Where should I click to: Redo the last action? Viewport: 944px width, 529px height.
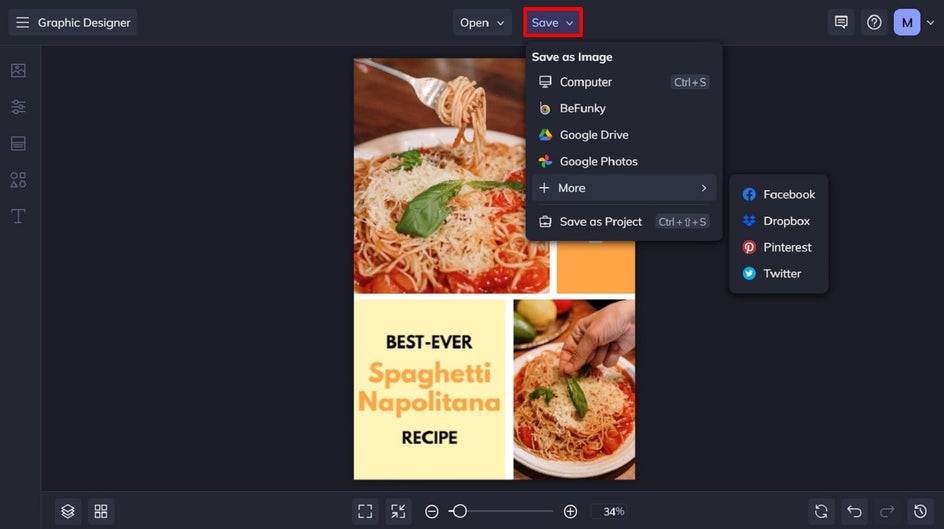887,511
